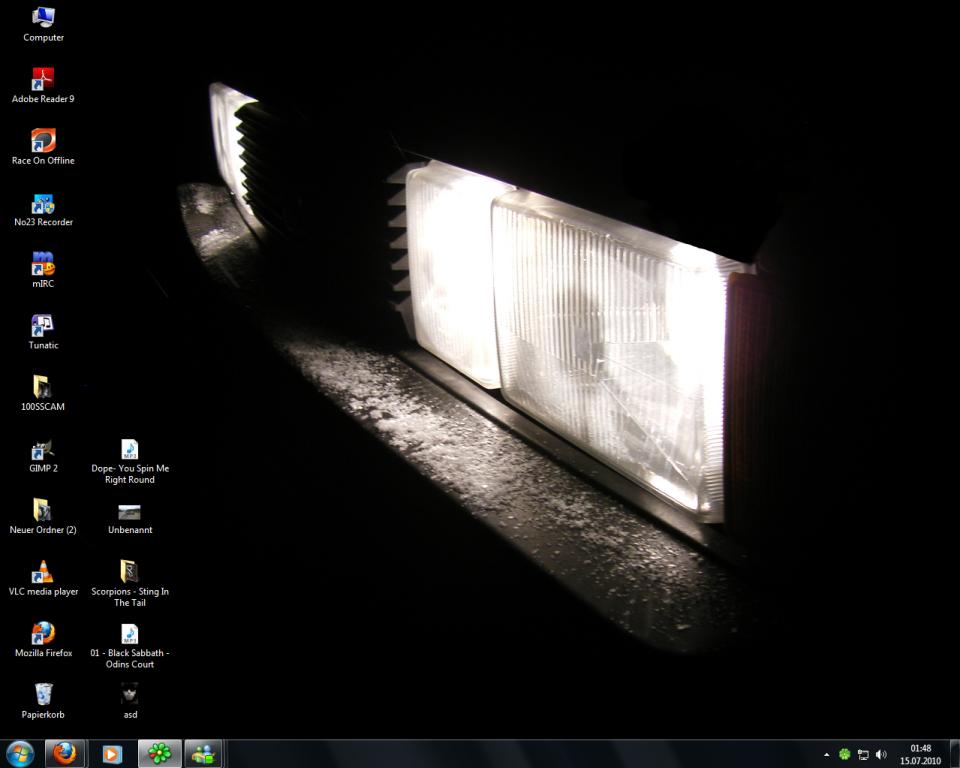The width and height of the screenshot is (960, 768).
Task: Select the asd image file
Action: coord(130,695)
